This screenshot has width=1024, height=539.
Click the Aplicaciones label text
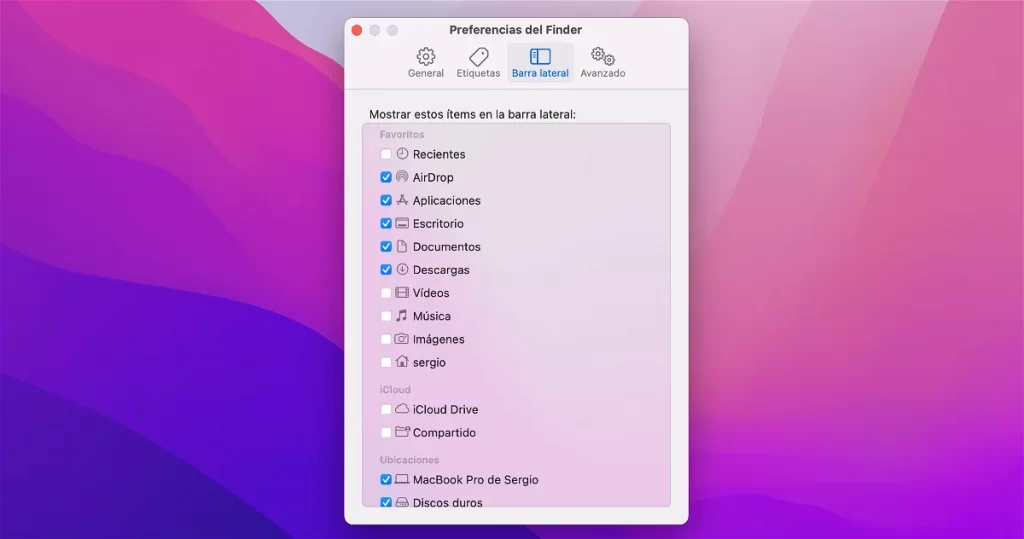point(447,201)
